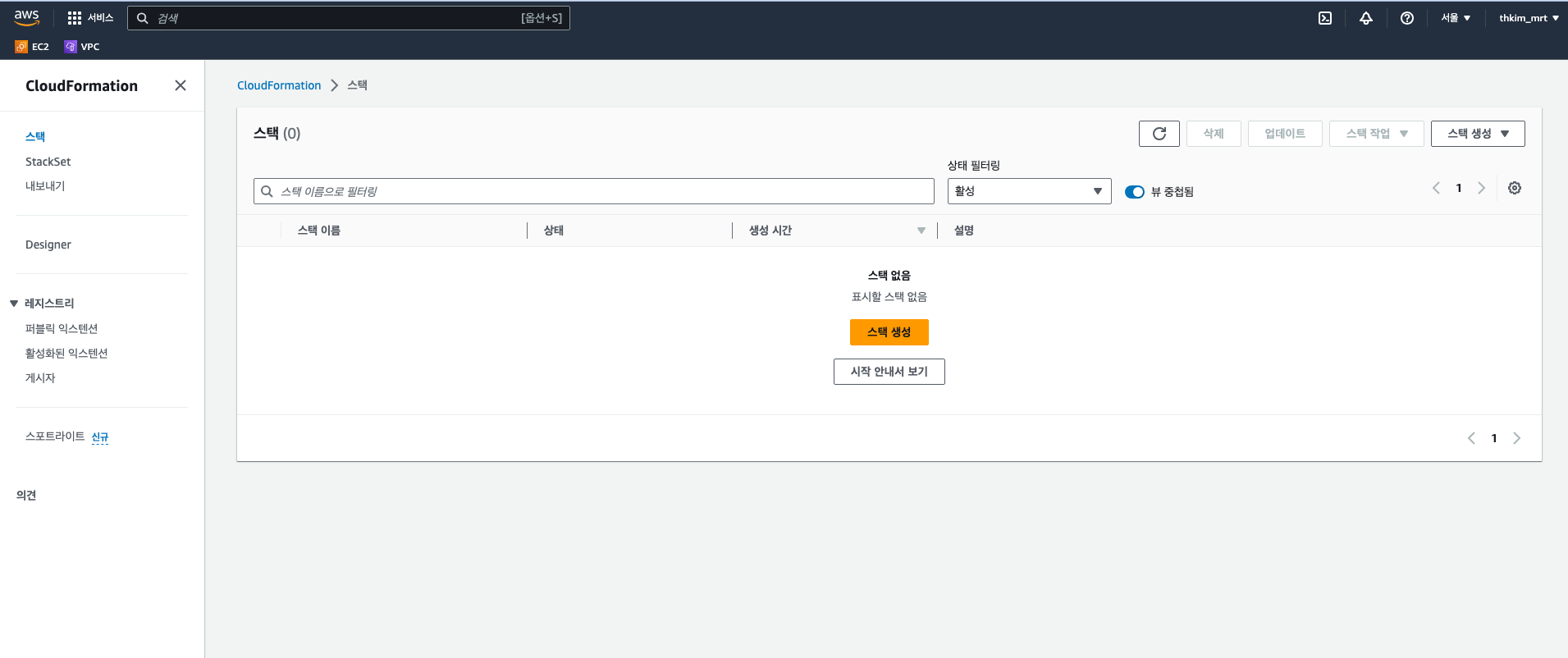Click the 상태 column header
Image resolution: width=1568 pixels, height=658 pixels.
(554, 231)
